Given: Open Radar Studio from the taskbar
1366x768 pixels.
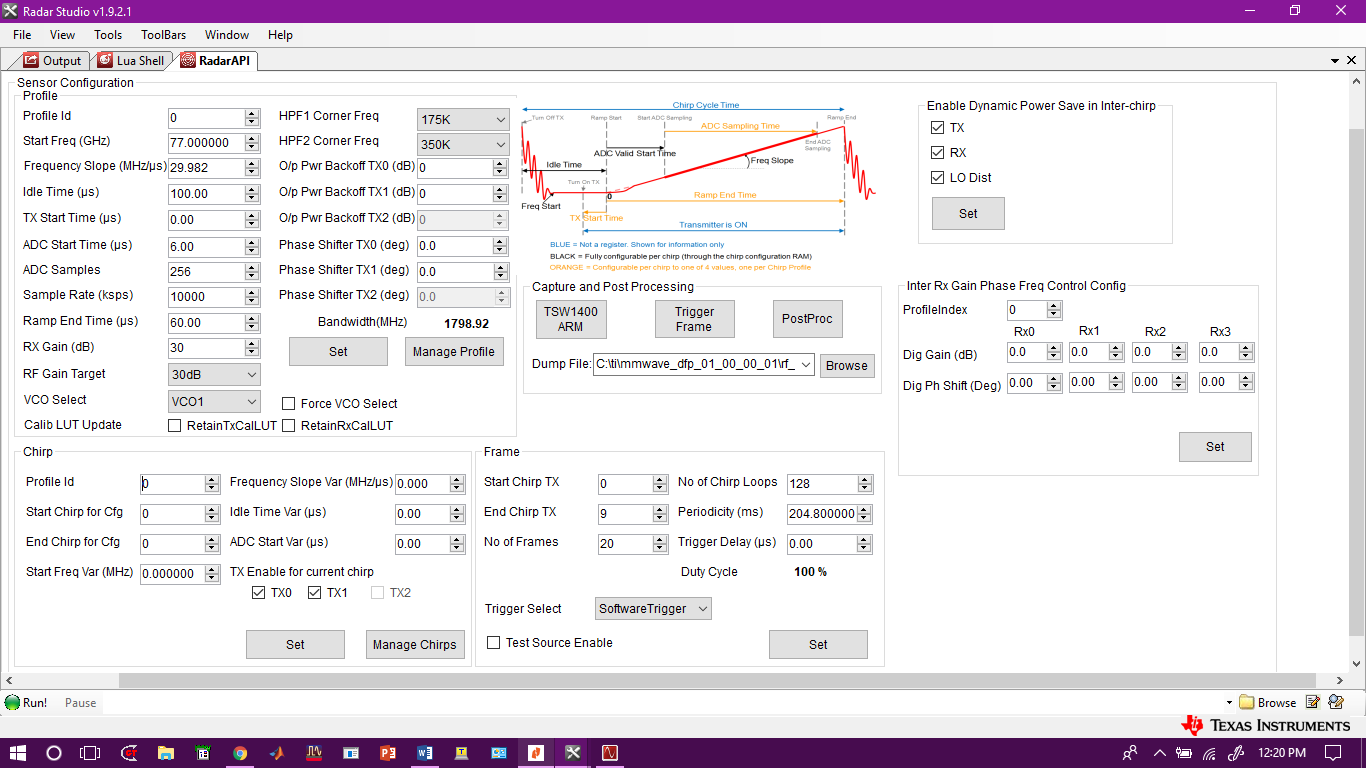Looking at the screenshot, I should click(572, 752).
